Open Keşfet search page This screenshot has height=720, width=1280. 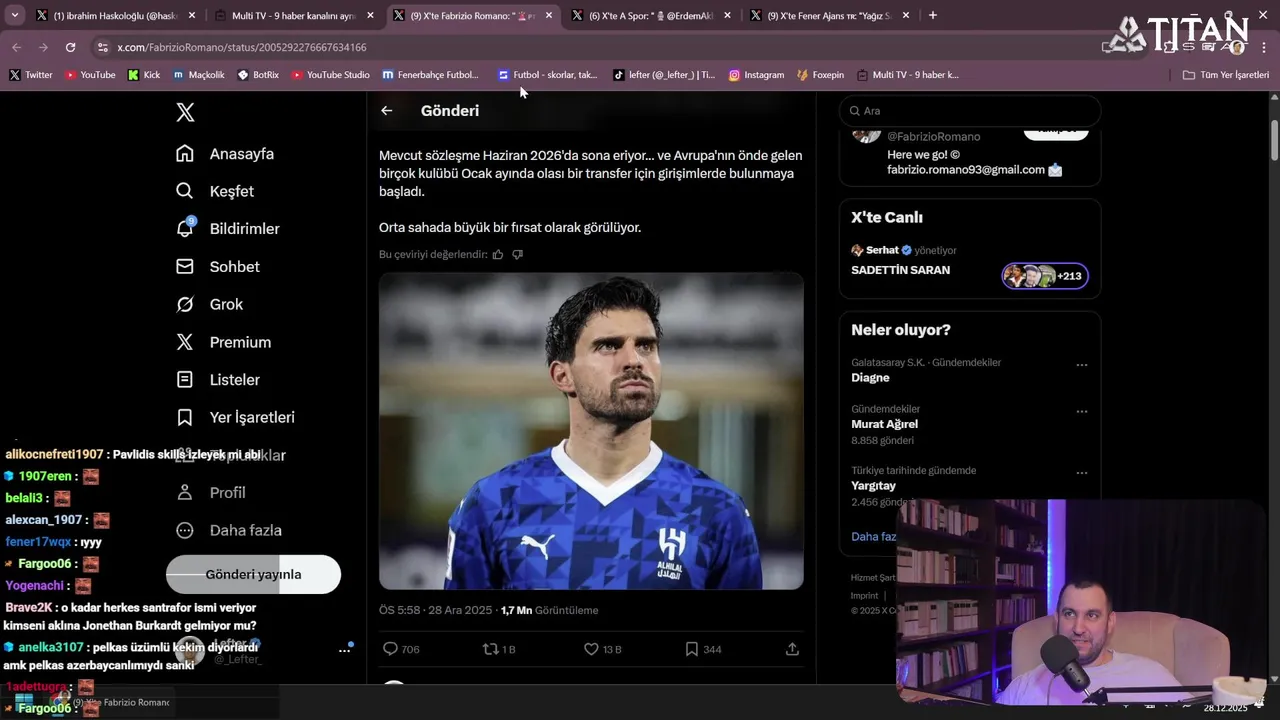(215, 191)
